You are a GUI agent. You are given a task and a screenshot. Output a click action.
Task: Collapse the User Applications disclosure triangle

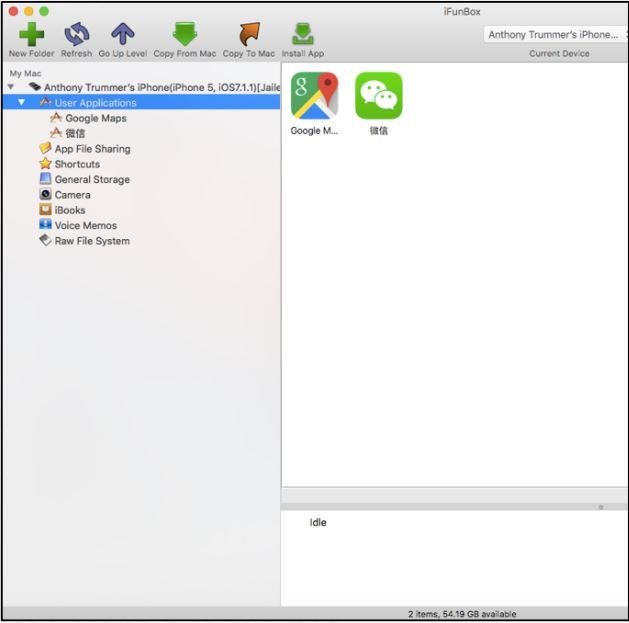point(21,102)
